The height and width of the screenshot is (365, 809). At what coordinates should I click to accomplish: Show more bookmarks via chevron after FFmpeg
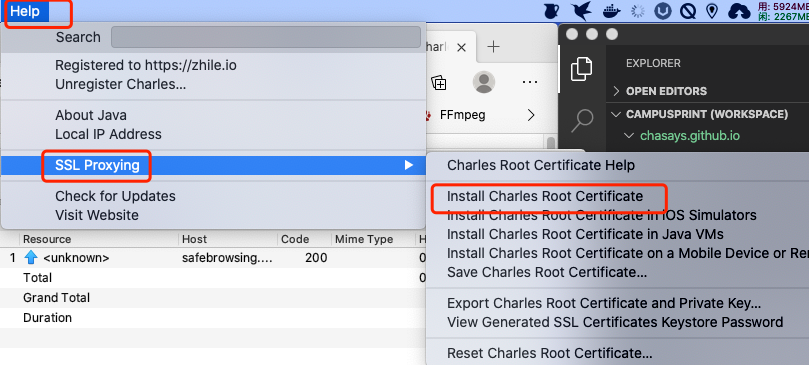click(x=531, y=115)
